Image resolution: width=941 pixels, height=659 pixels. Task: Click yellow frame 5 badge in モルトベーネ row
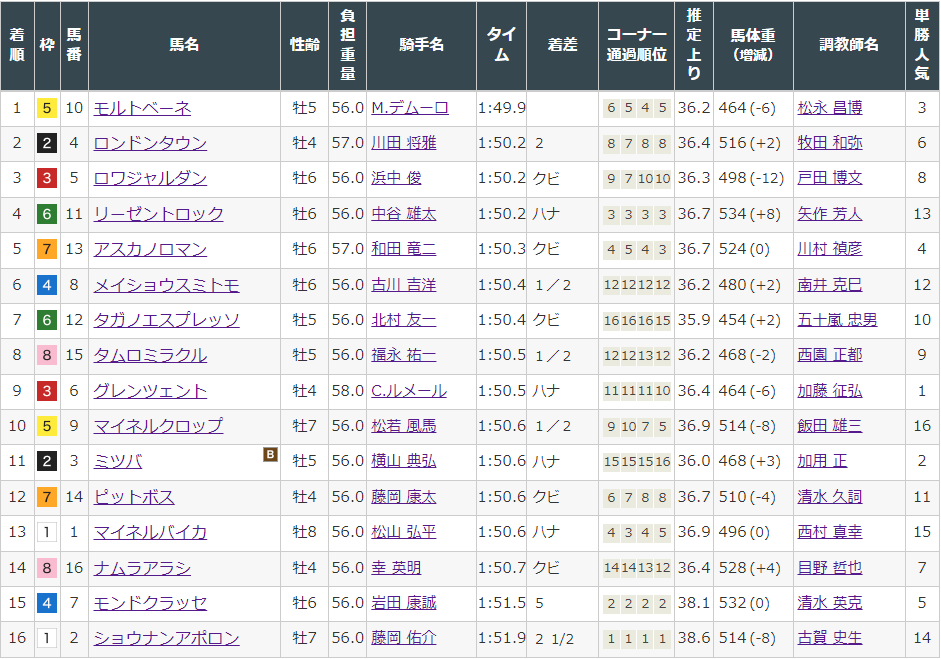pos(47,109)
